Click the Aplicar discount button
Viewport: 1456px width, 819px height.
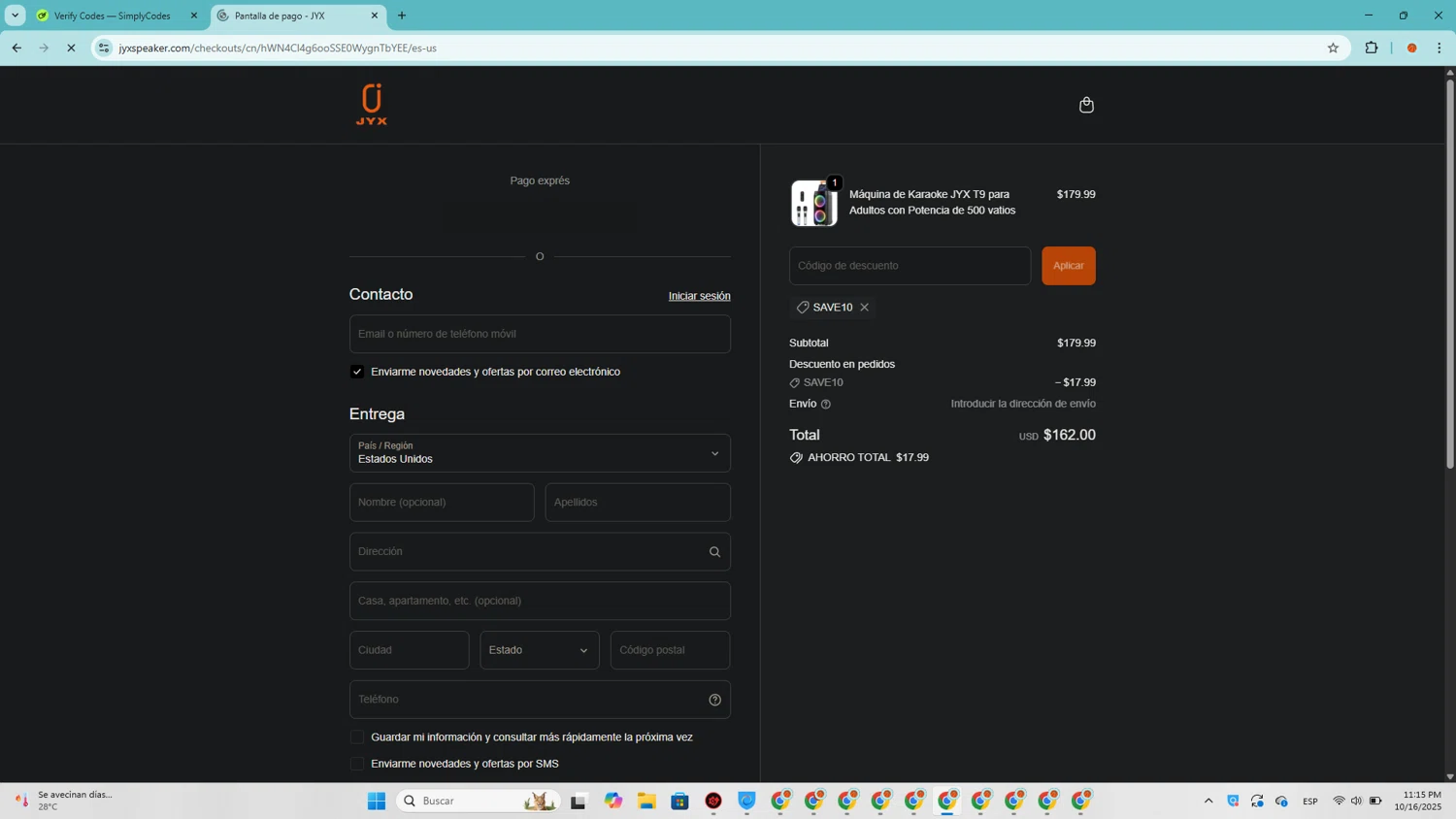[x=1069, y=266]
